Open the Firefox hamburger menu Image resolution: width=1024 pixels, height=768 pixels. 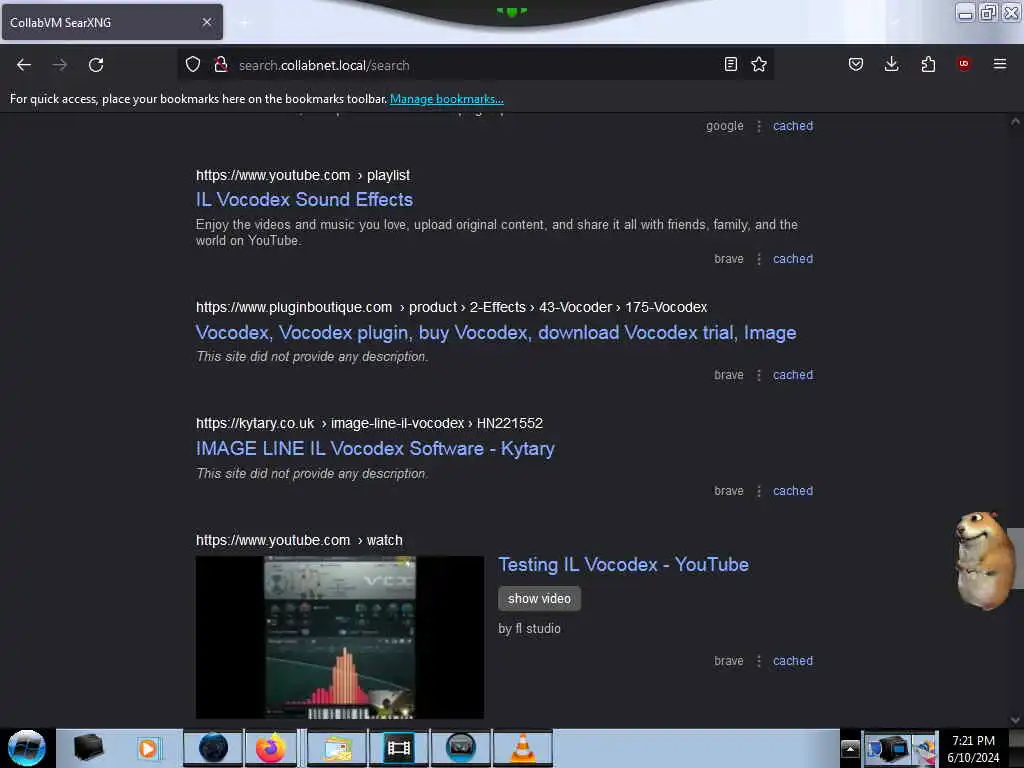pos(1000,64)
